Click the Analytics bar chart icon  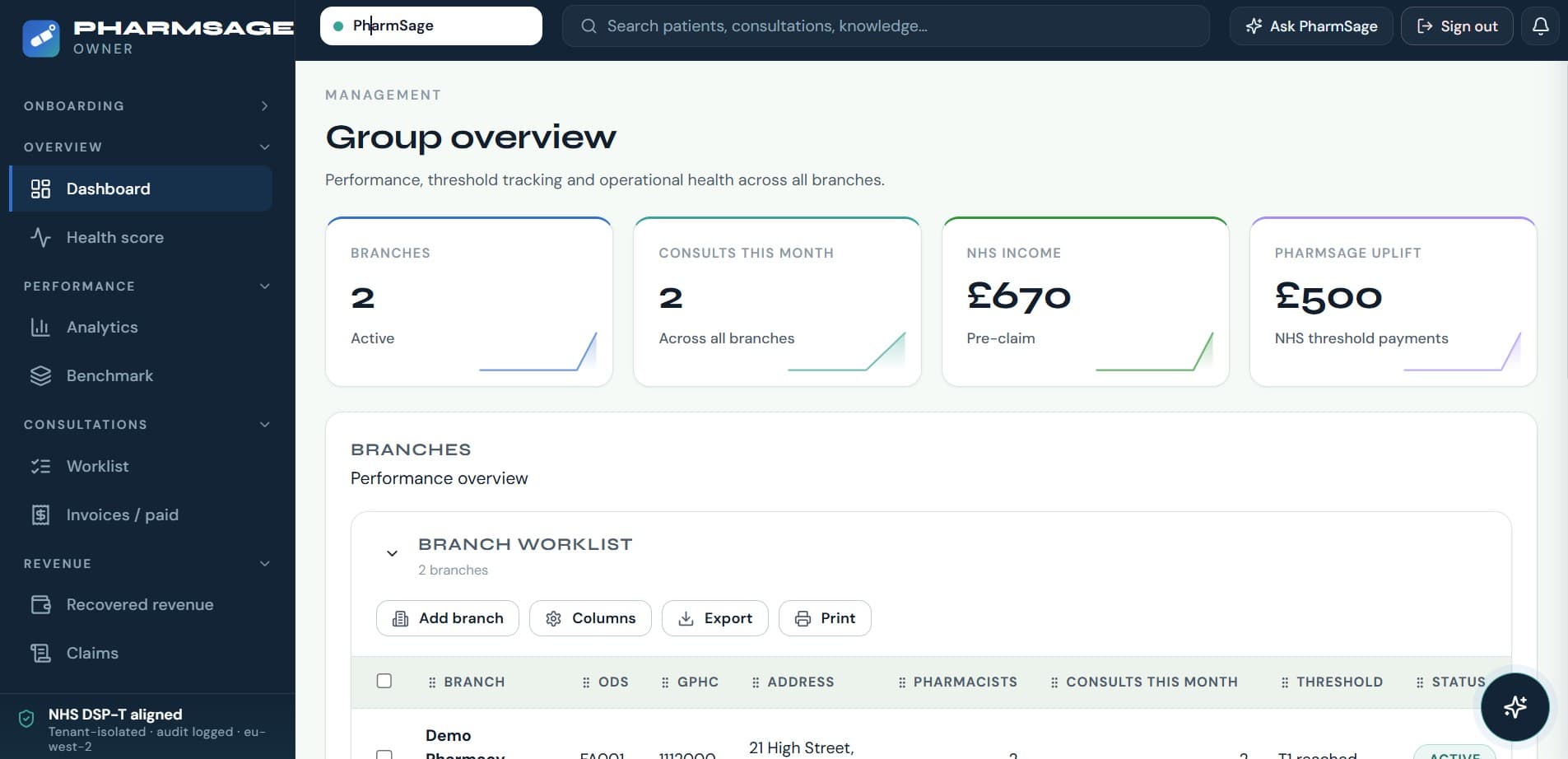(40, 327)
